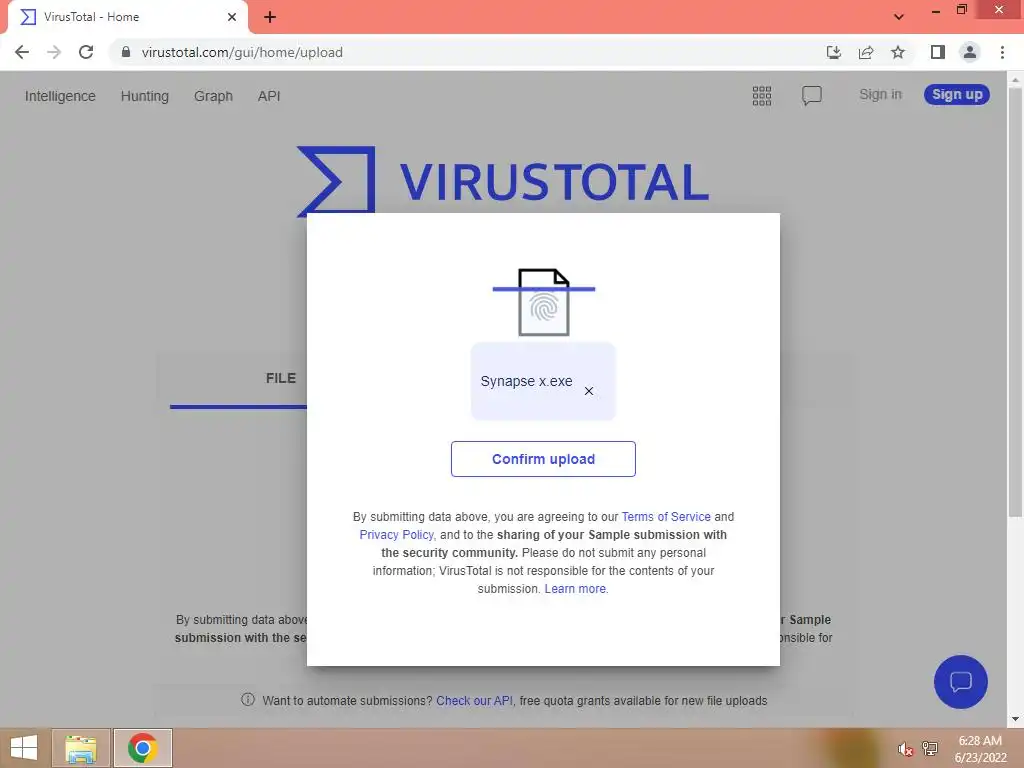Open the Check our API link
Image resolution: width=1024 pixels, height=768 pixels.
pos(474,701)
